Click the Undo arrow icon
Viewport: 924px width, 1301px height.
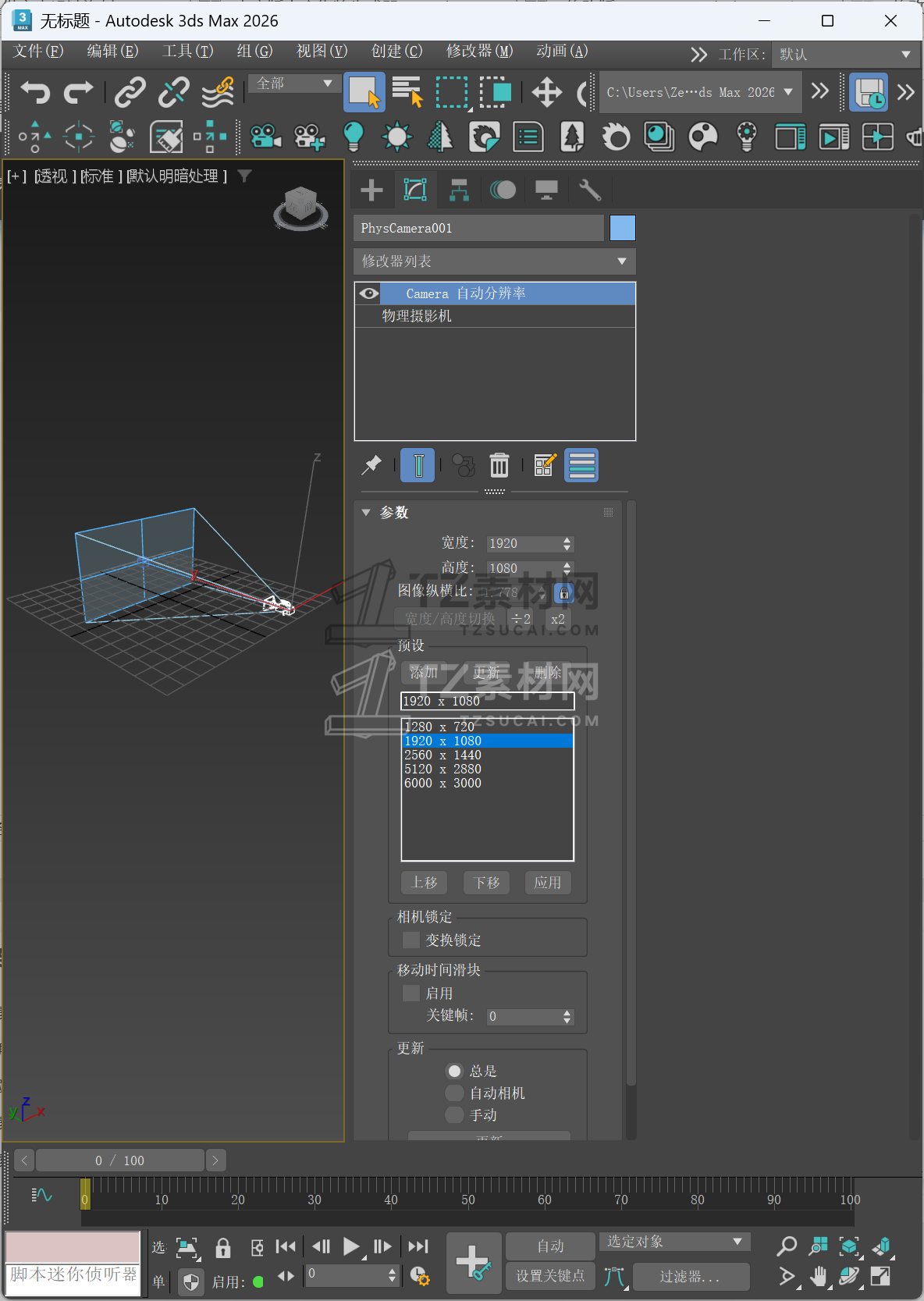click(x=35, y=92)
